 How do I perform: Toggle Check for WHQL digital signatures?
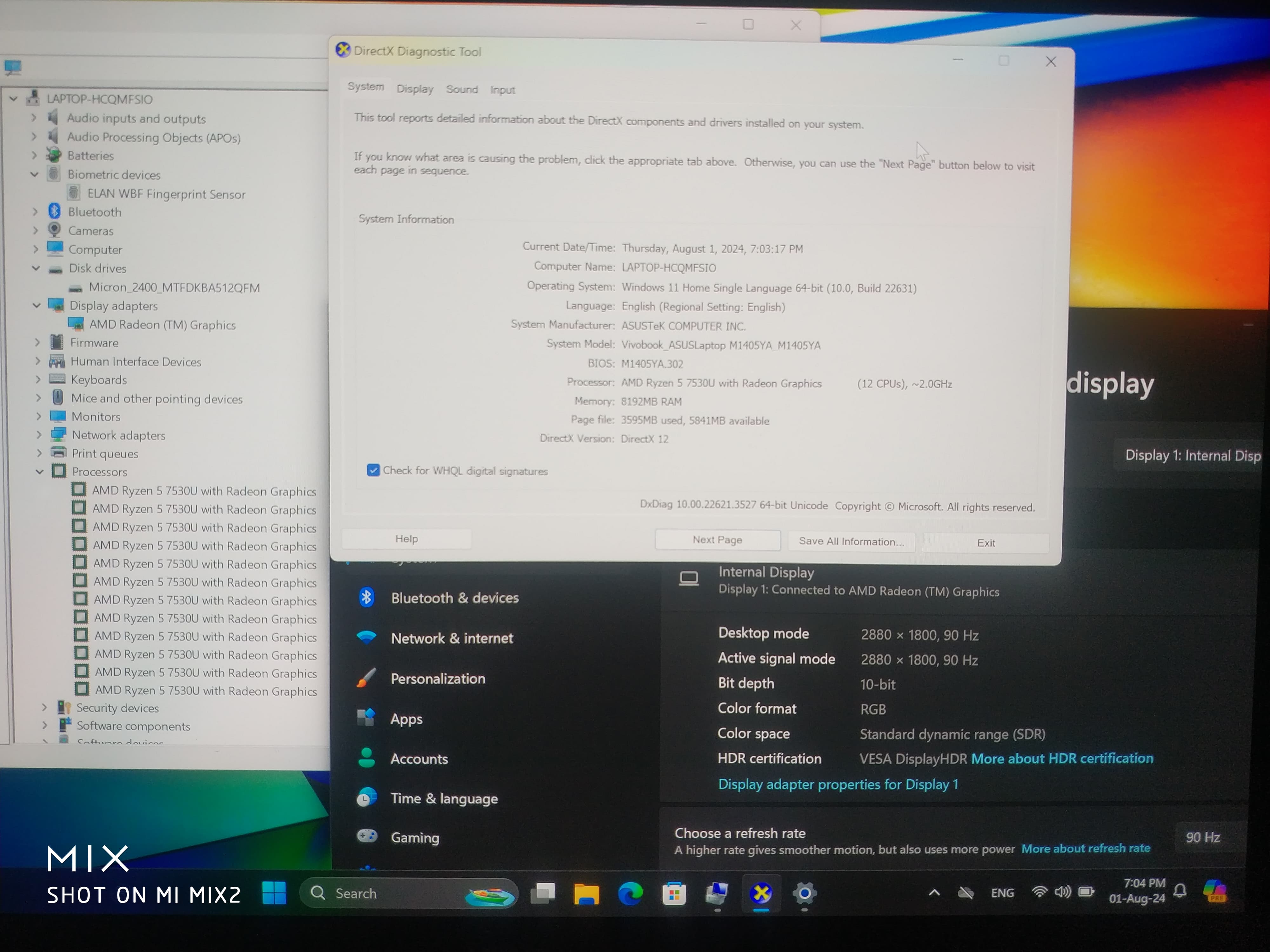(x=373, y=470)
